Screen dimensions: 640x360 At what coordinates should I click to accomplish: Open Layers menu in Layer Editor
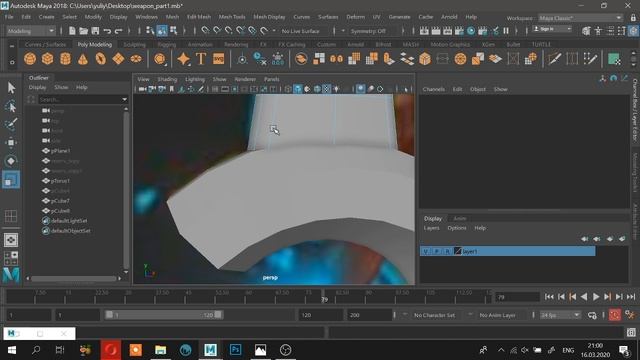click(x=431, y=228)
